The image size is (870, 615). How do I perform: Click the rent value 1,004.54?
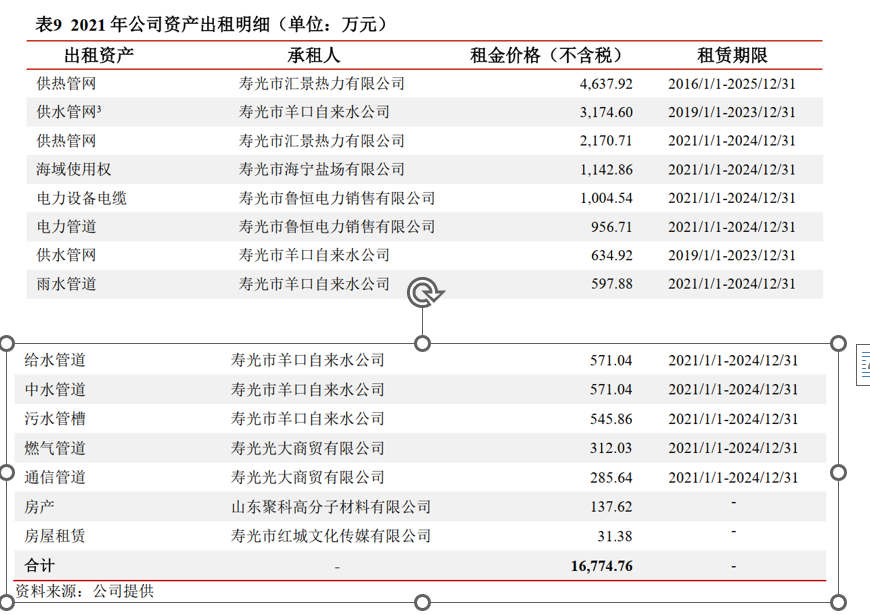coord(606,198)
